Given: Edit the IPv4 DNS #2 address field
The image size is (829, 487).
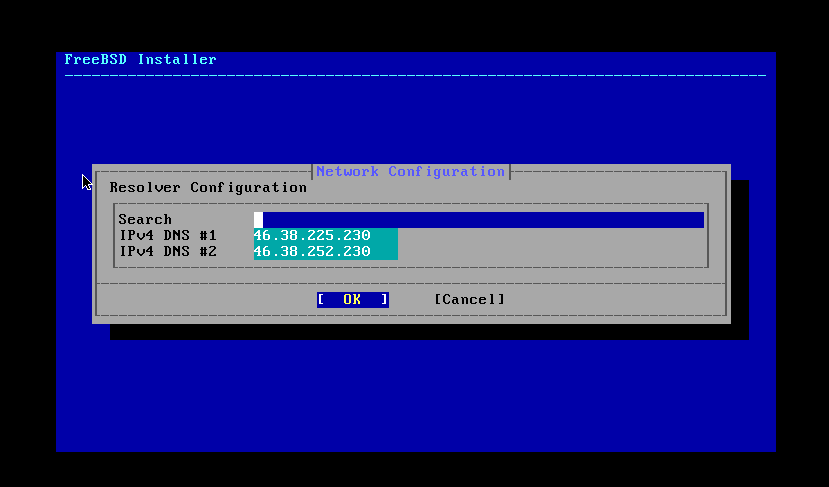Looking at the screenshot, I should [326, 252].
